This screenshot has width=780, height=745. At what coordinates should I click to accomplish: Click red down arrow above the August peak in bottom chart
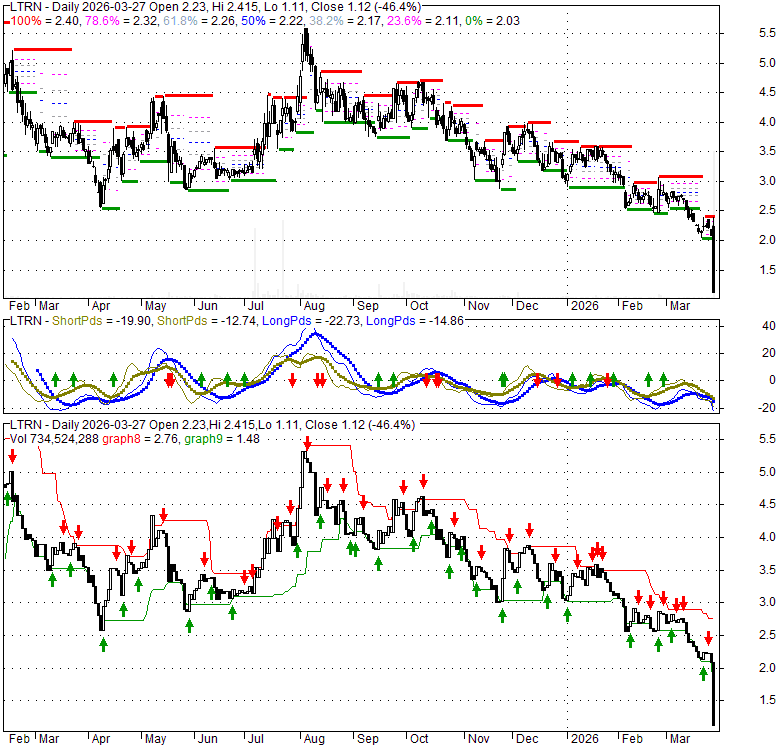coord(308,441)
